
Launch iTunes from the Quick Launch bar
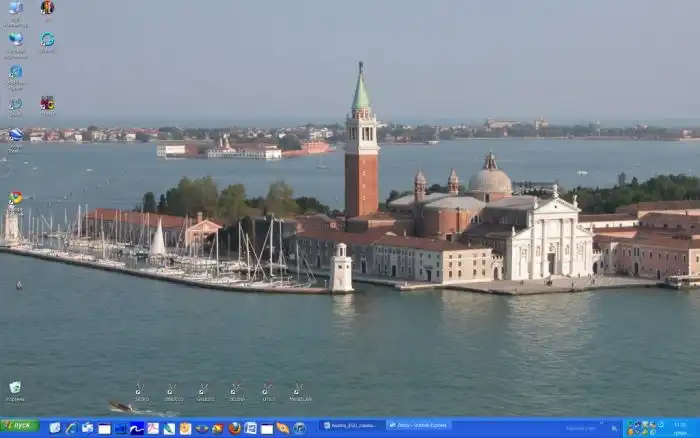coord(299,428)
